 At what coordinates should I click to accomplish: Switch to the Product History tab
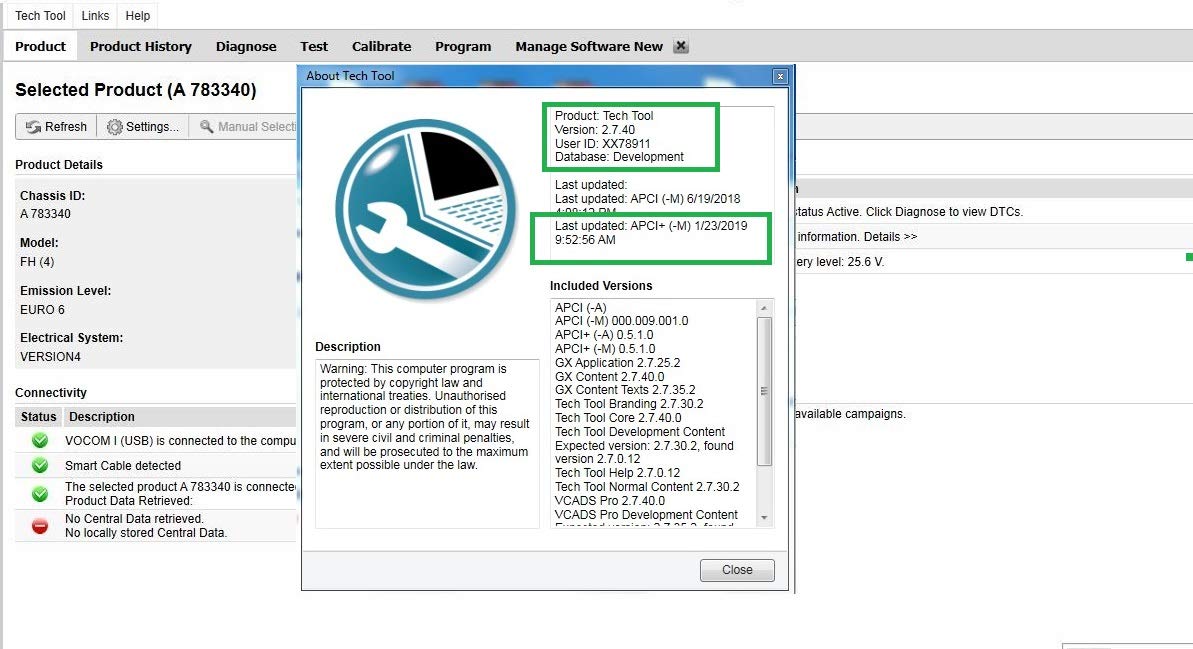coord(140,46)
